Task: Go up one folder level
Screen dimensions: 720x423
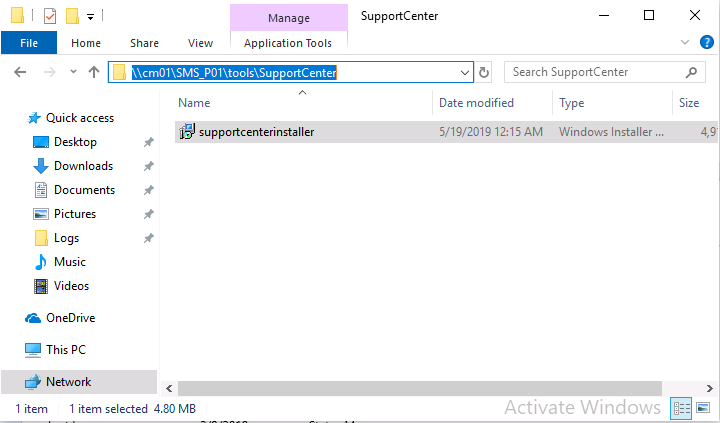Action: 94,72
